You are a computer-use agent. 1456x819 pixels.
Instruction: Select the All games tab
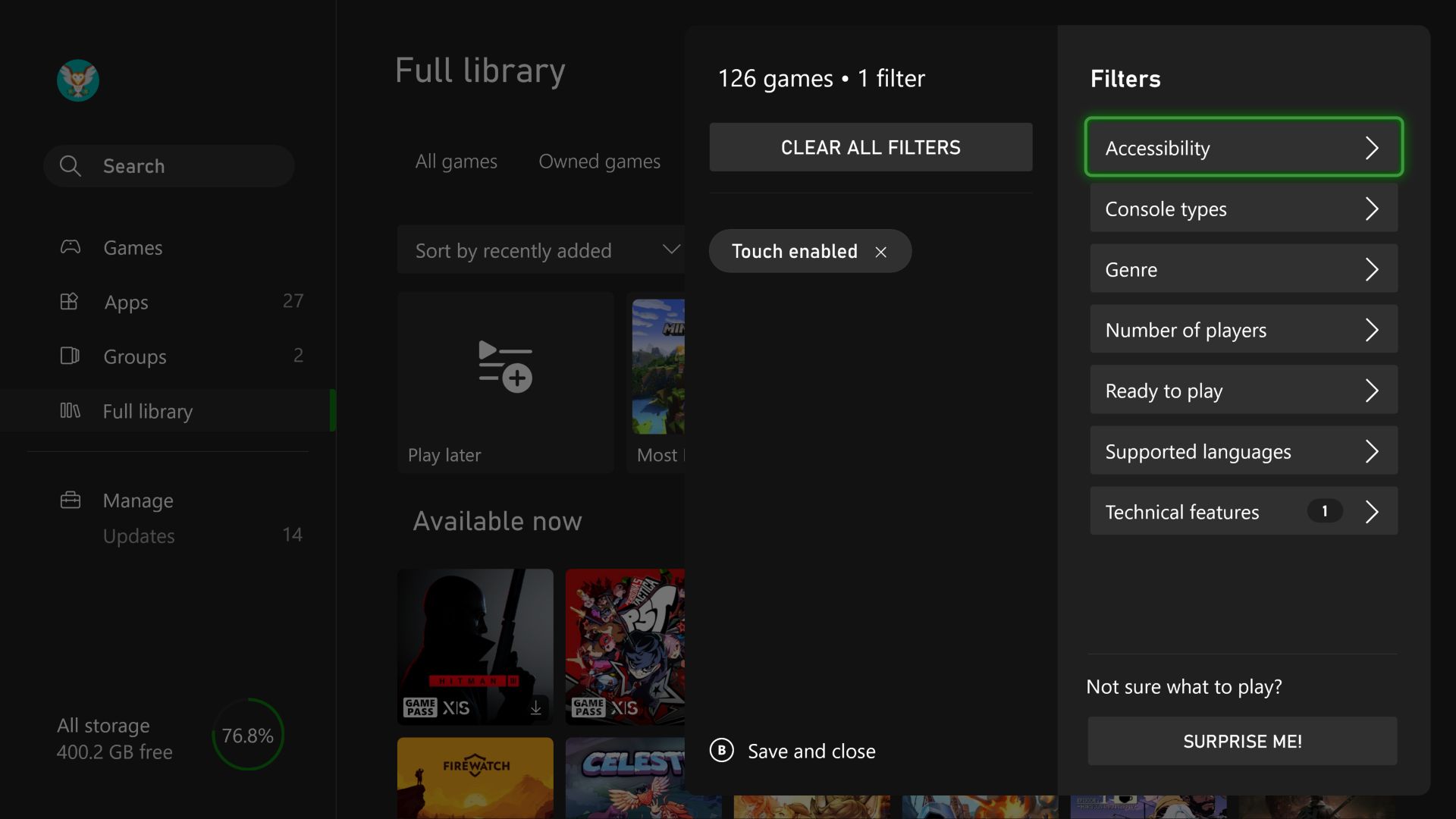click(456, 161)
